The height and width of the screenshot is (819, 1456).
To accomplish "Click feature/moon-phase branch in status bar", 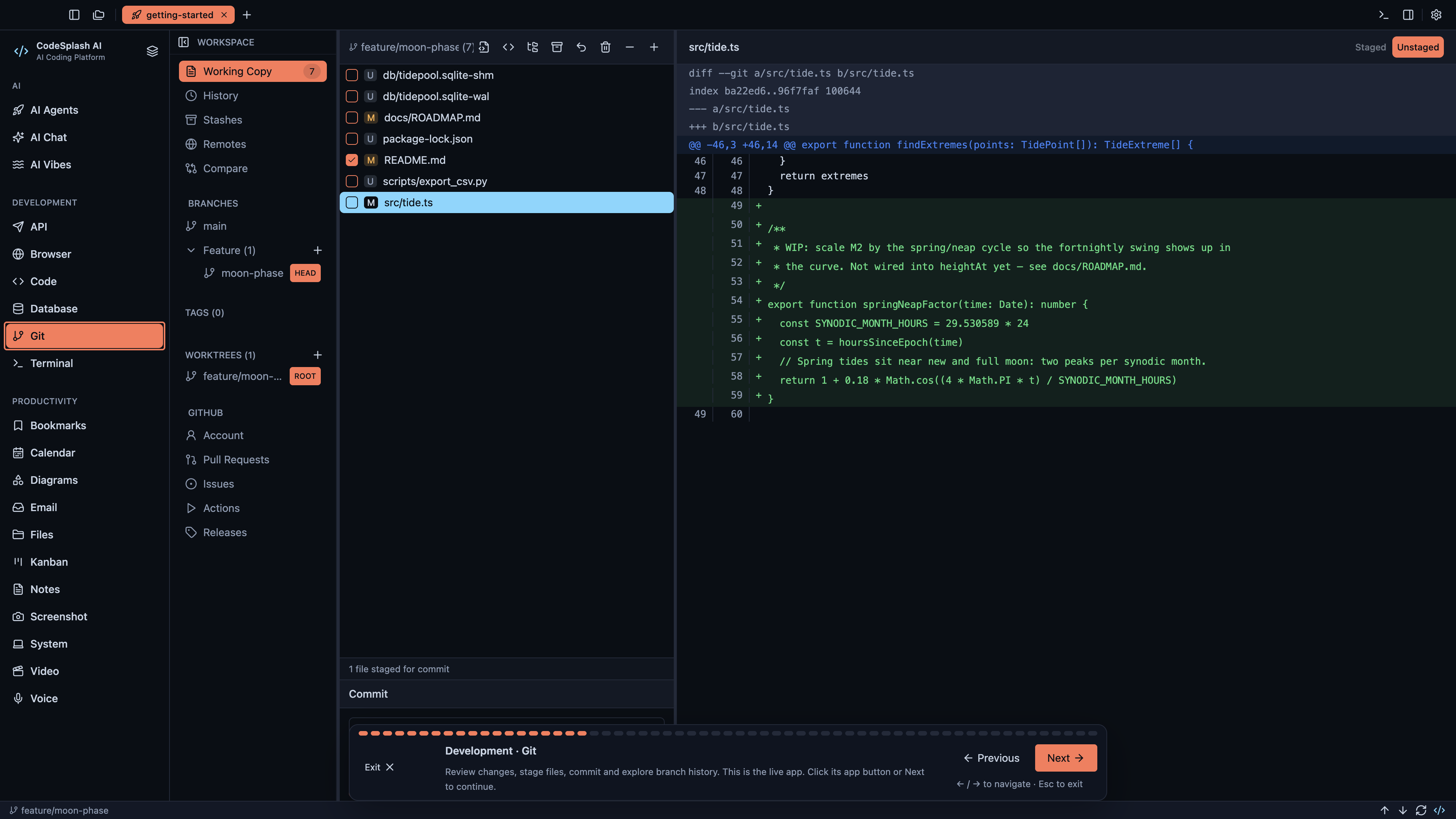I will coord(60,810).
